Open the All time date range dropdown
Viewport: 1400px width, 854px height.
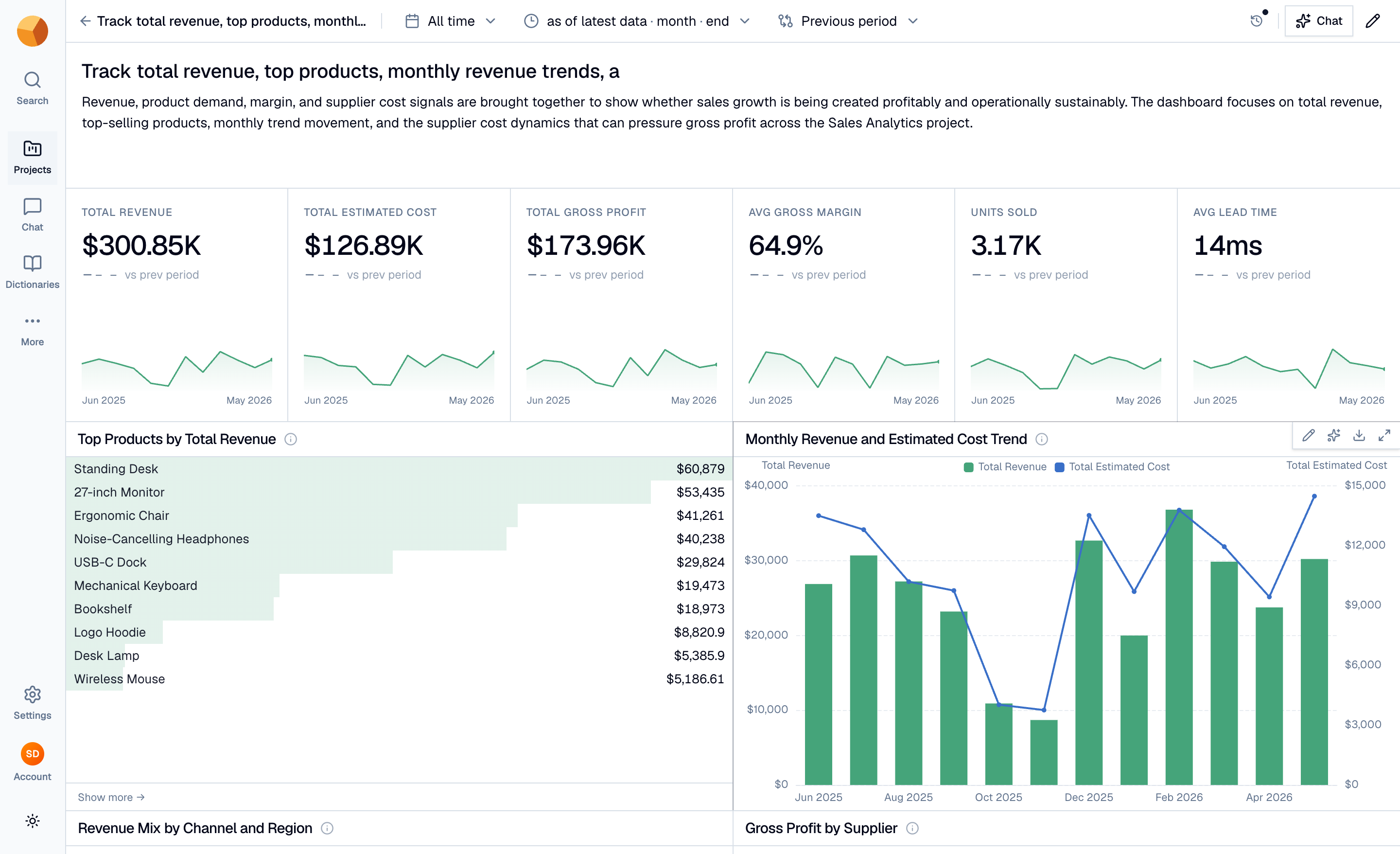[x=451, y=21]
